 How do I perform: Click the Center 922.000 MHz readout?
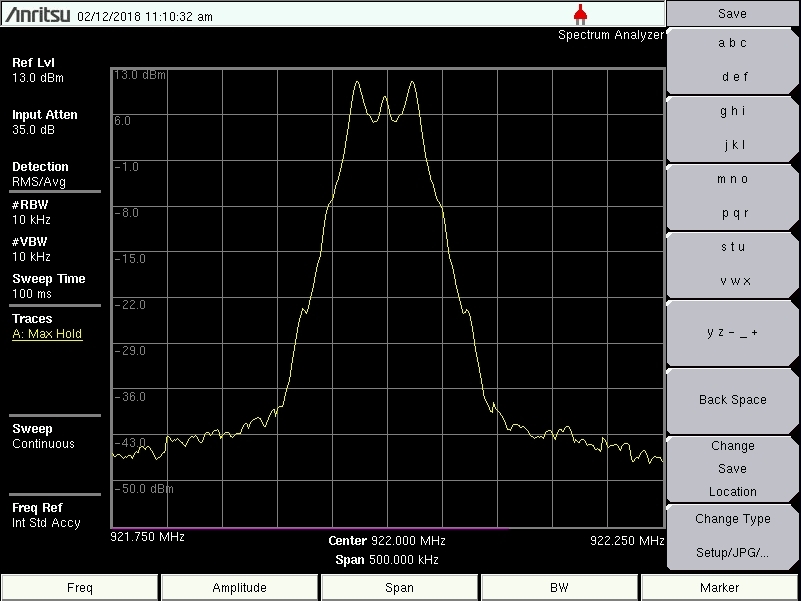[387, 541]
